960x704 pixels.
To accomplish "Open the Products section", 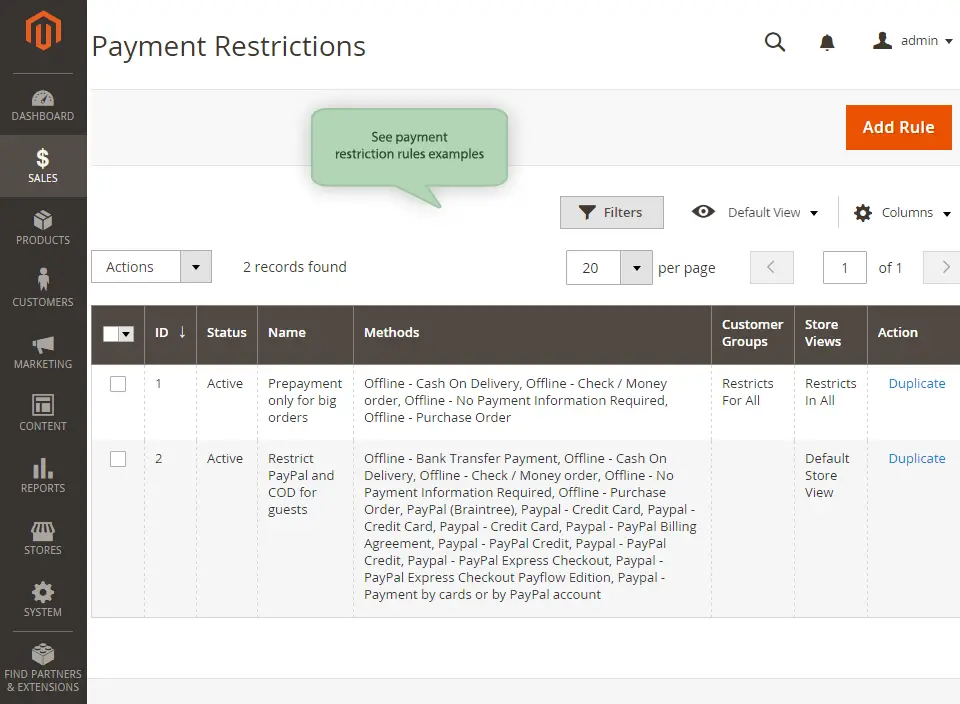I will [43, 227].
